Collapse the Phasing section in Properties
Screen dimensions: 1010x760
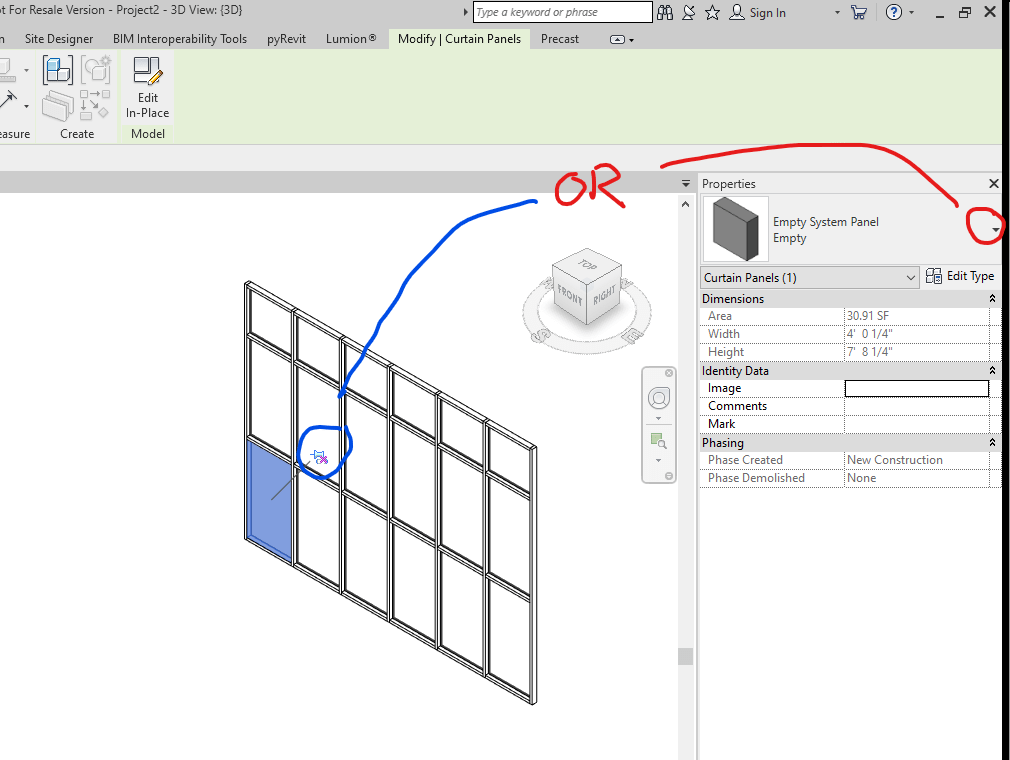(991, 441)
